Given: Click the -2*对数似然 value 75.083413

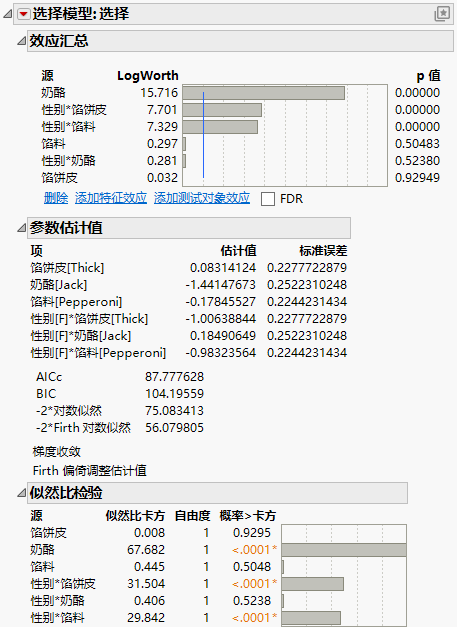Looking at the screenshot, I should click(174, 411).
